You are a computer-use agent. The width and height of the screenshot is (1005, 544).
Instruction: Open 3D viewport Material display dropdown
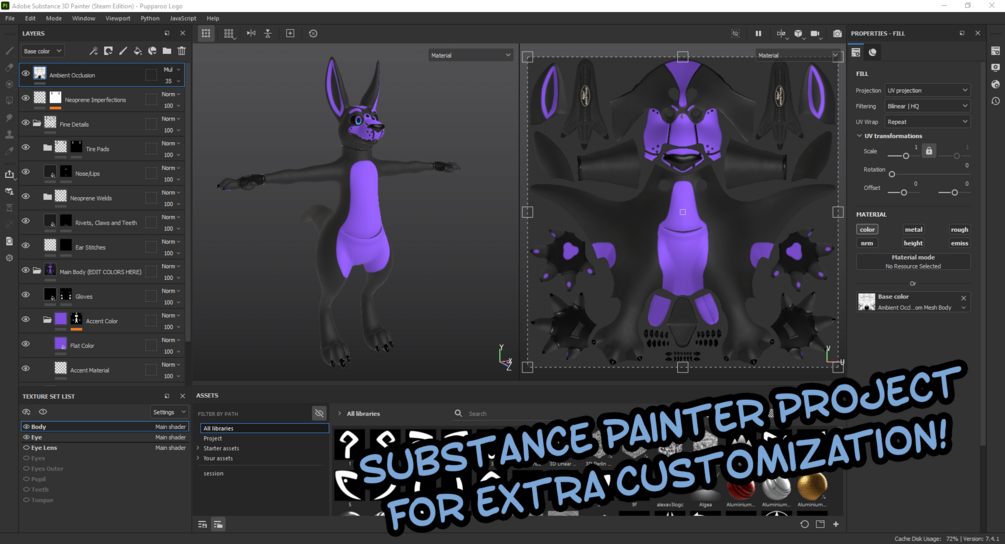pyautogui.click(x=470, y=55)
